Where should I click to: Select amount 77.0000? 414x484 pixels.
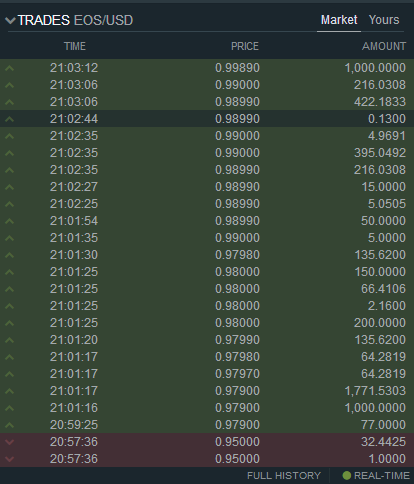point(383,425)
